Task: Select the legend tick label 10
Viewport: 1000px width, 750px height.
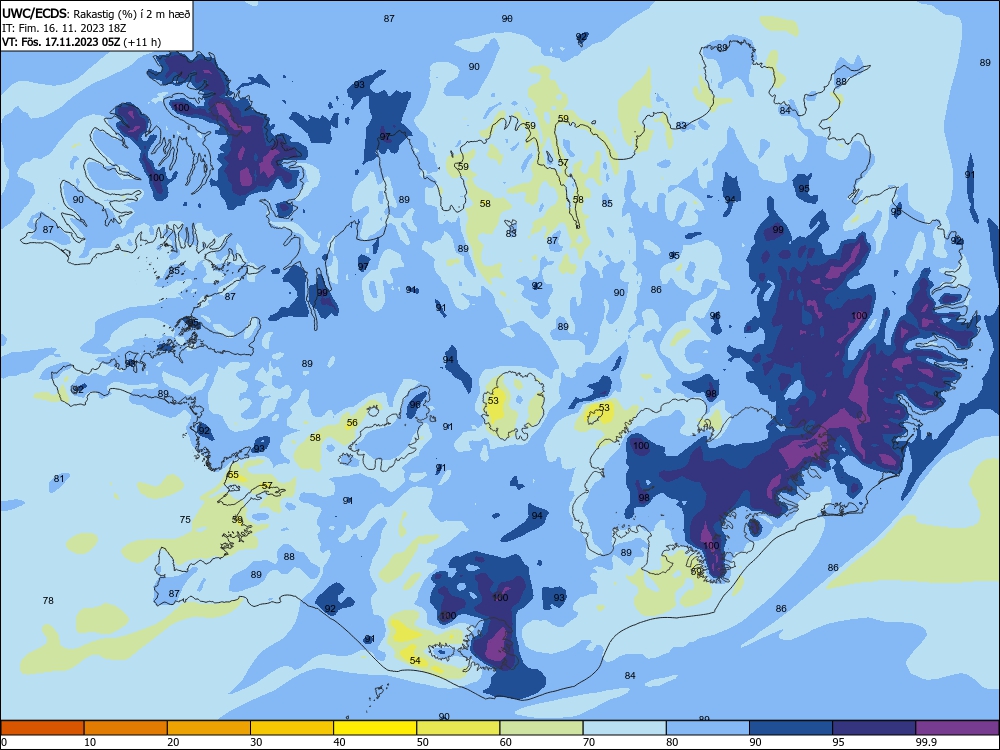Action: [x=90, y=742]
